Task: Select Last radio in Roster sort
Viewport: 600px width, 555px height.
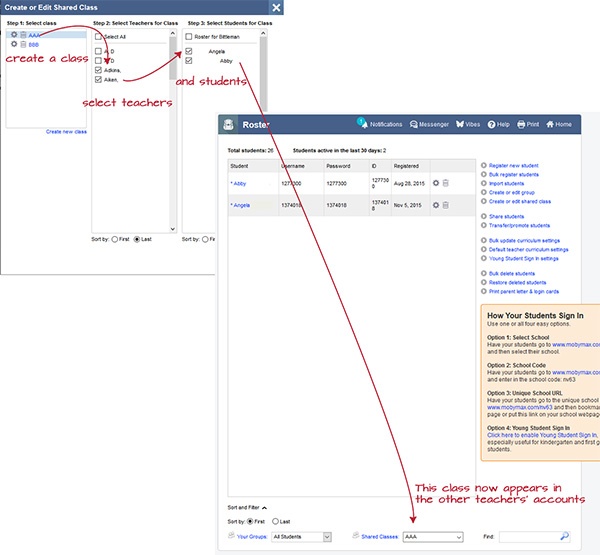Action: 275,521
